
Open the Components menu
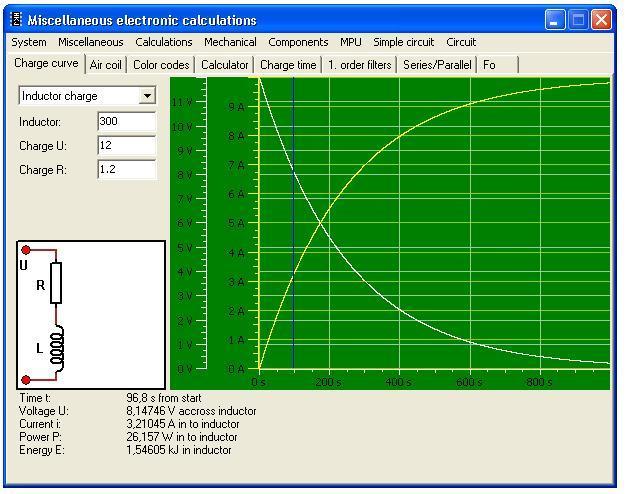click(298, 42)
